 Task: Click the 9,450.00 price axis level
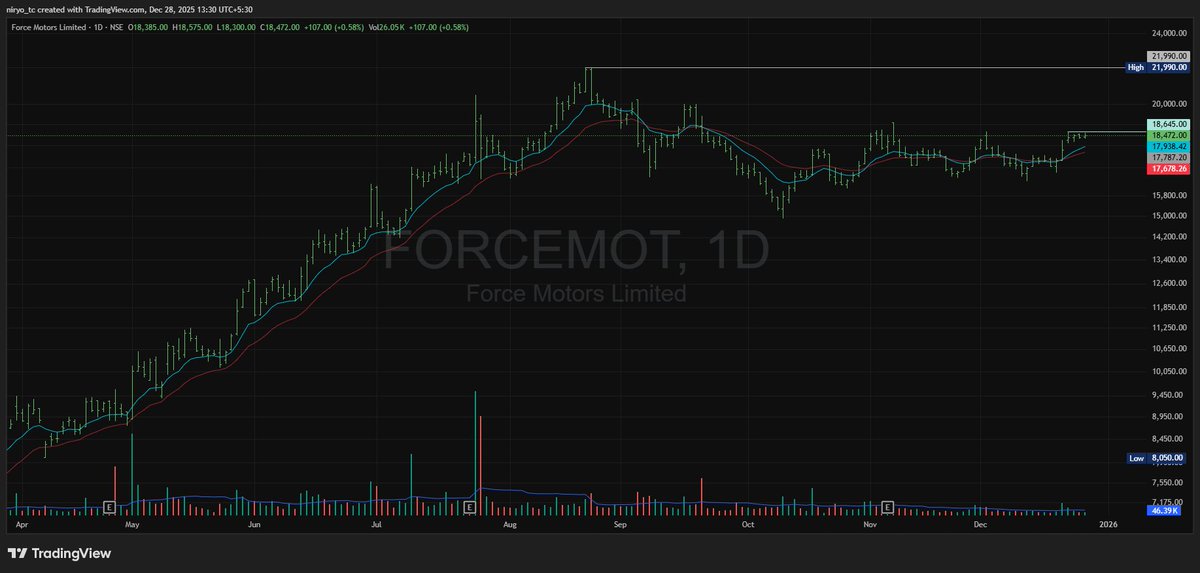point(1169,394)
